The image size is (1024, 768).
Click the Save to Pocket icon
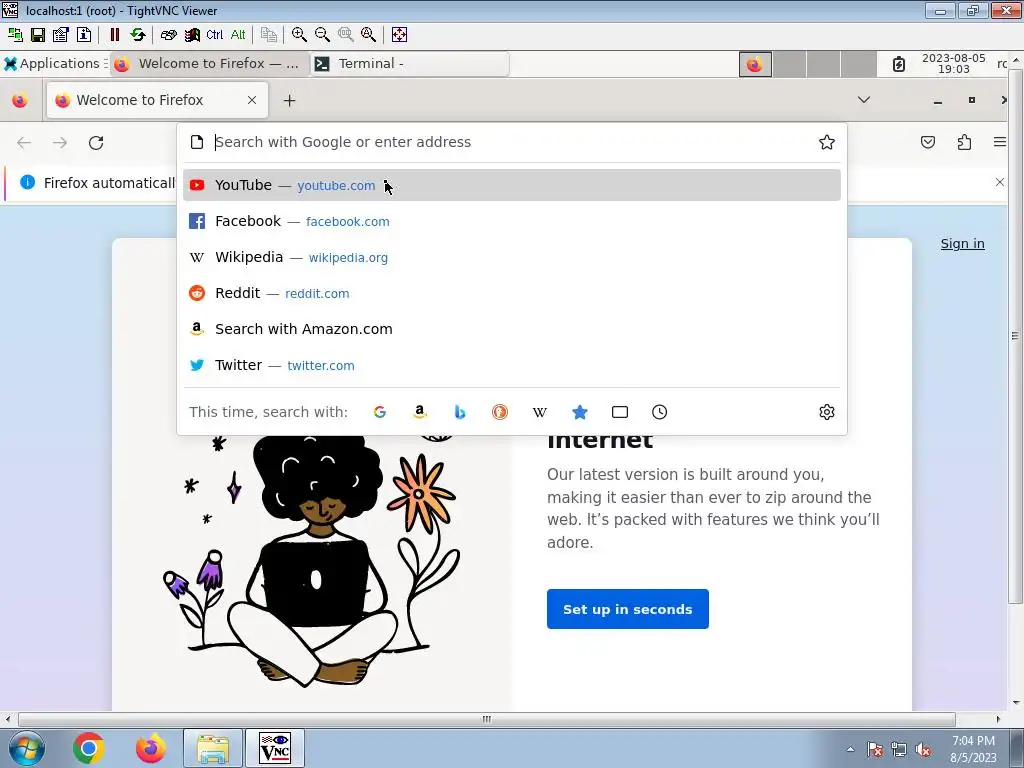pyautogui.click(x=928, y=142)
